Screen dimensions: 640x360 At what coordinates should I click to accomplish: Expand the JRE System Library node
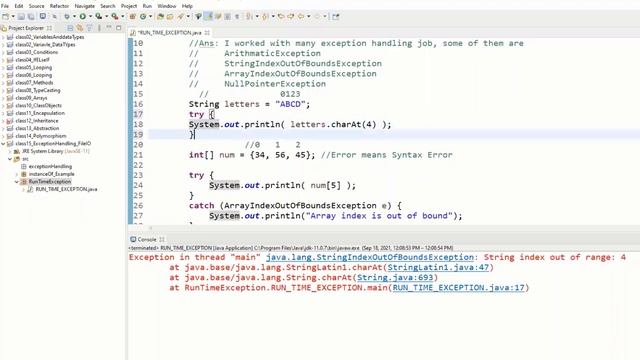click(10, 151)
